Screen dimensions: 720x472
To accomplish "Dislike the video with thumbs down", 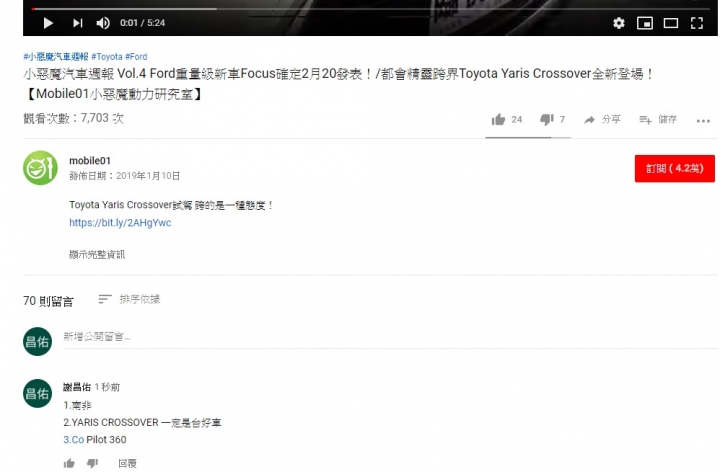I will pyautogui.click(x=546, y=119).
